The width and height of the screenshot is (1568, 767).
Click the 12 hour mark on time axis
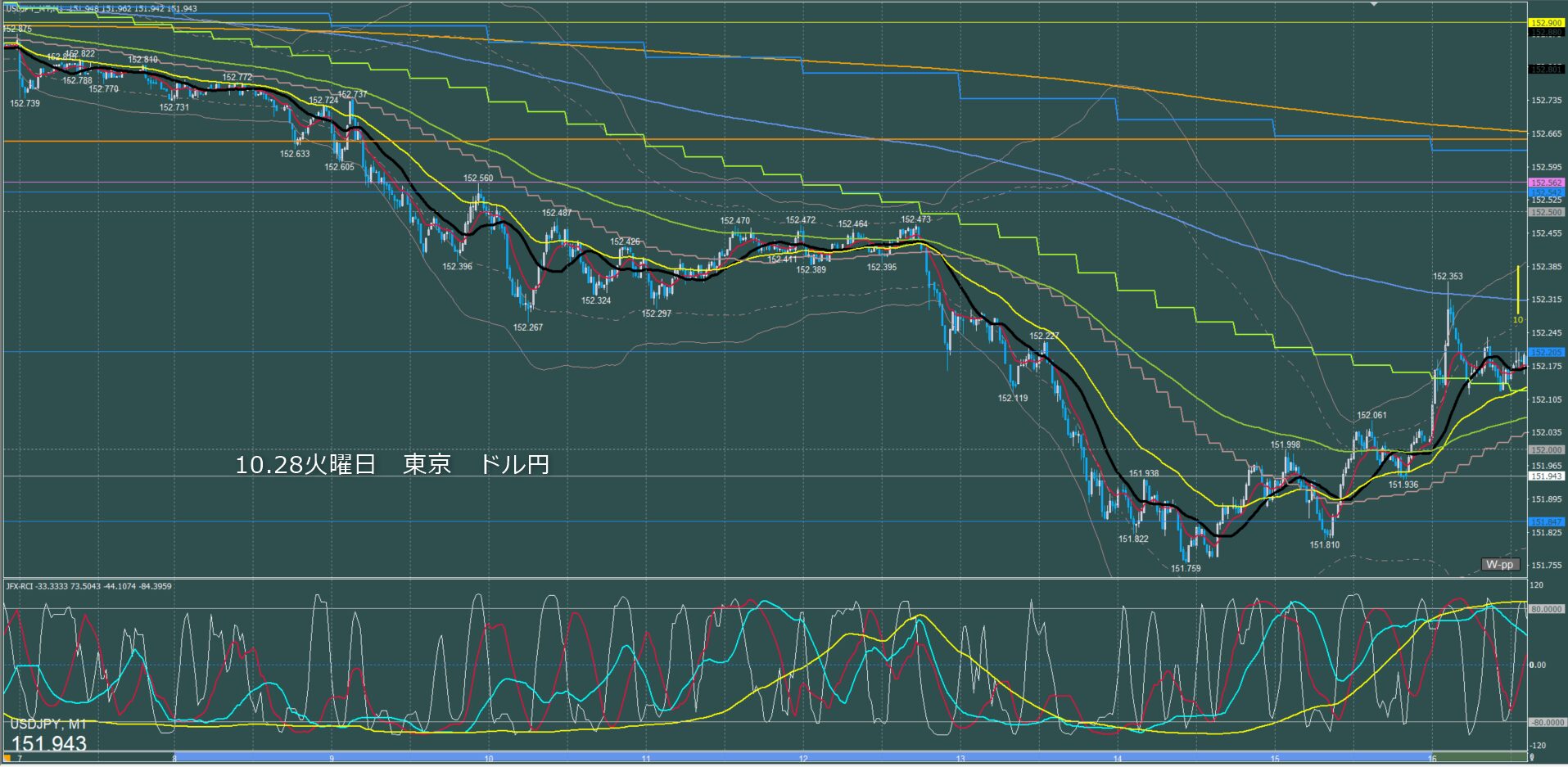coord(803,759)
